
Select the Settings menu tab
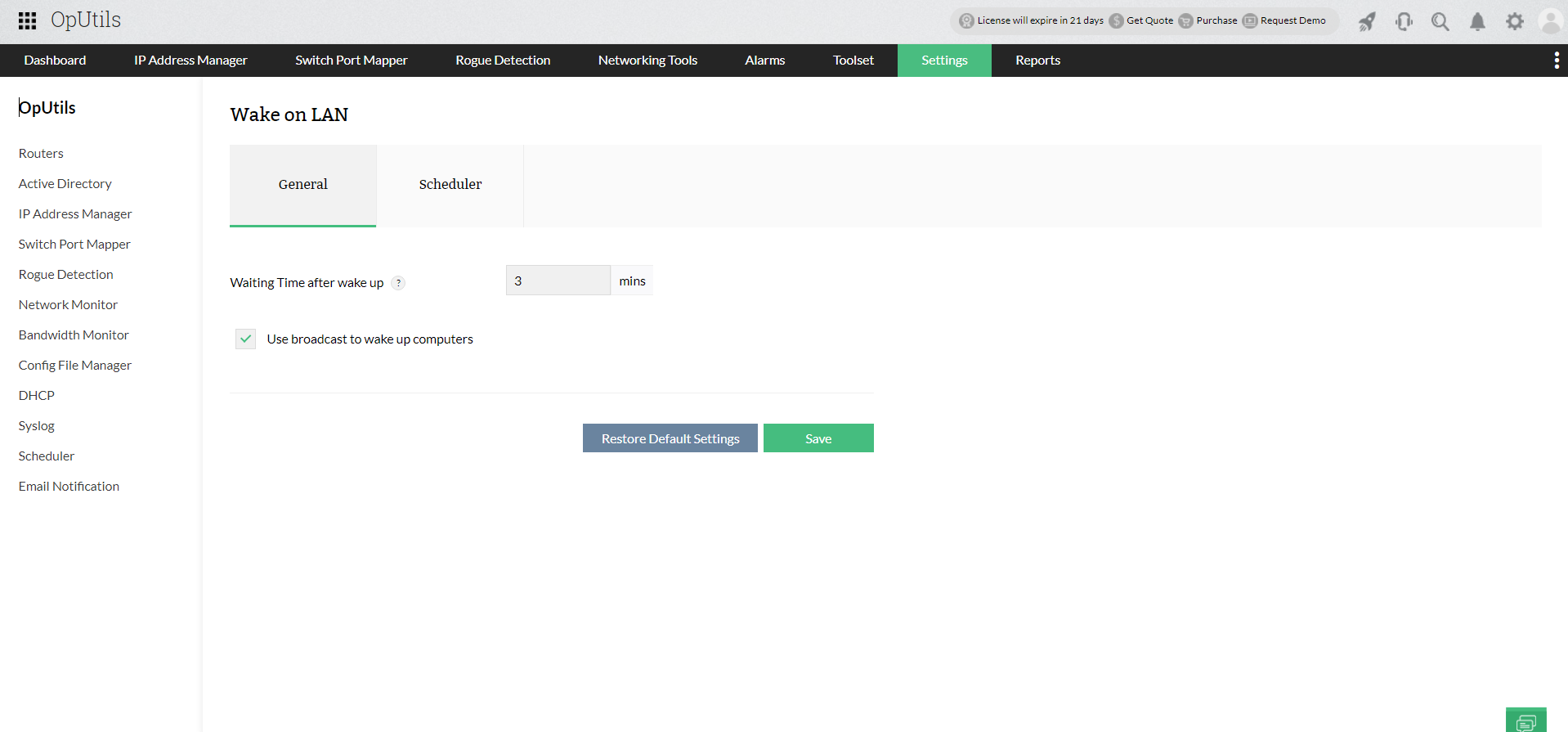(944, 61)
